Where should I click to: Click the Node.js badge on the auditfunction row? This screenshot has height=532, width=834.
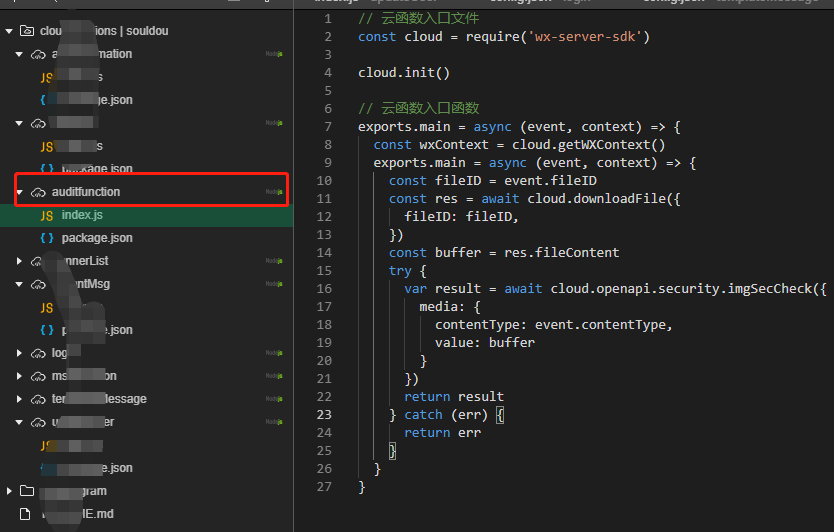coord(273,192)
